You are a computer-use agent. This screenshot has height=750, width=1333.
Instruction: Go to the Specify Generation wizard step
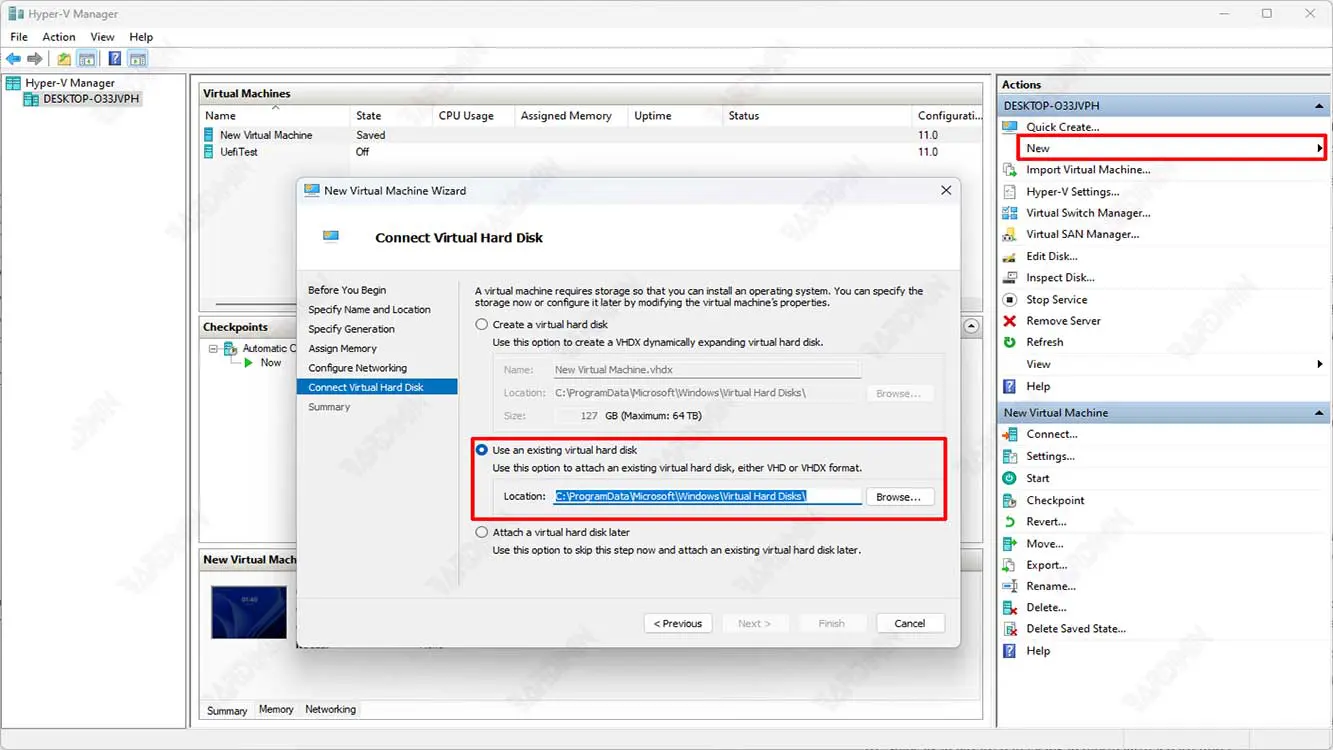[351, 329]
